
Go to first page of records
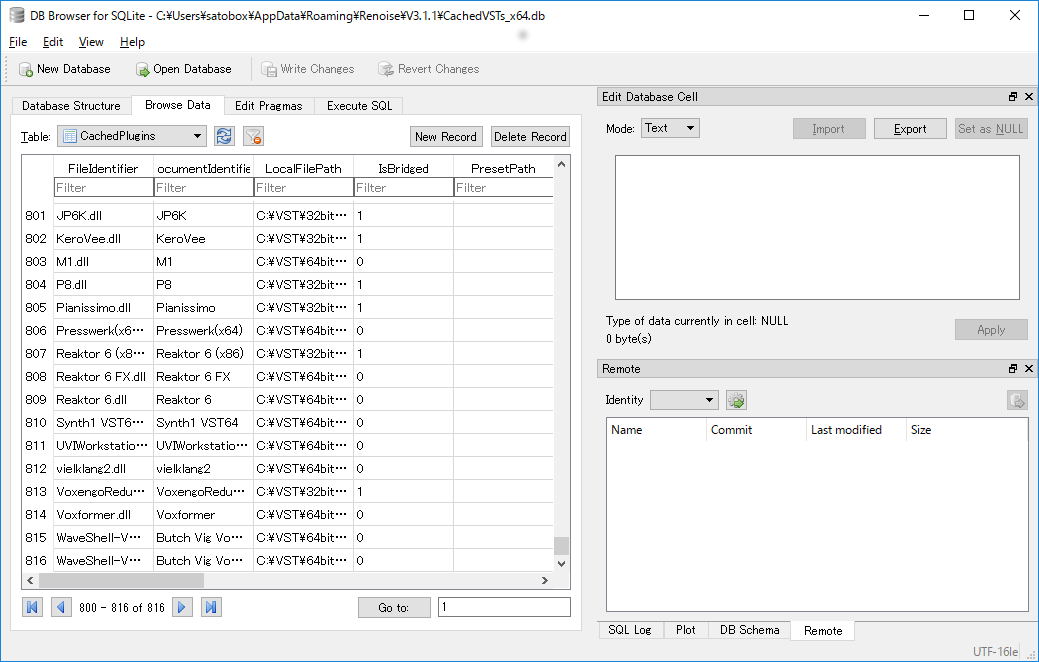(32, 607)
